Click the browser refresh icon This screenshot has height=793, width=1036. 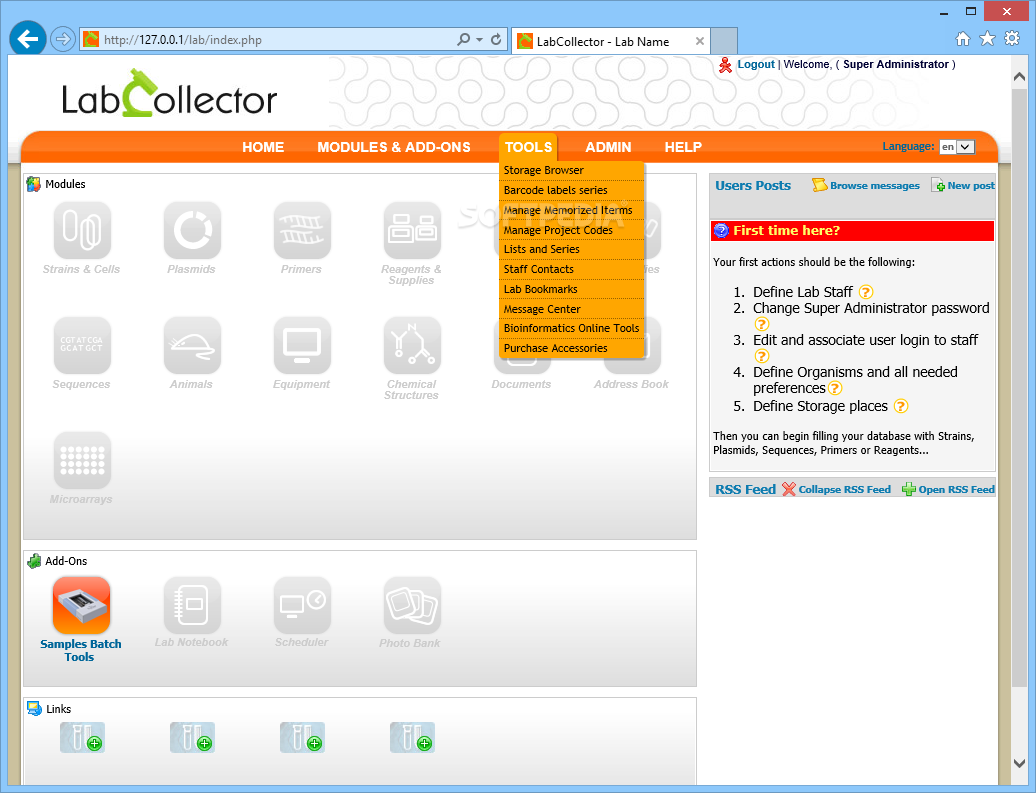tap(496, 40)
